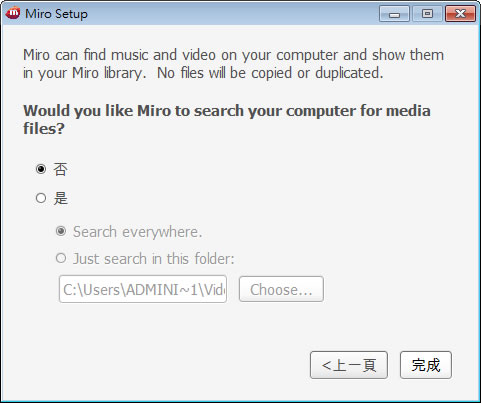Screen dimensions: 481x403
Task: Select the Just search in this folder radio
Action: pyautogui.click(x=61, y=258)
